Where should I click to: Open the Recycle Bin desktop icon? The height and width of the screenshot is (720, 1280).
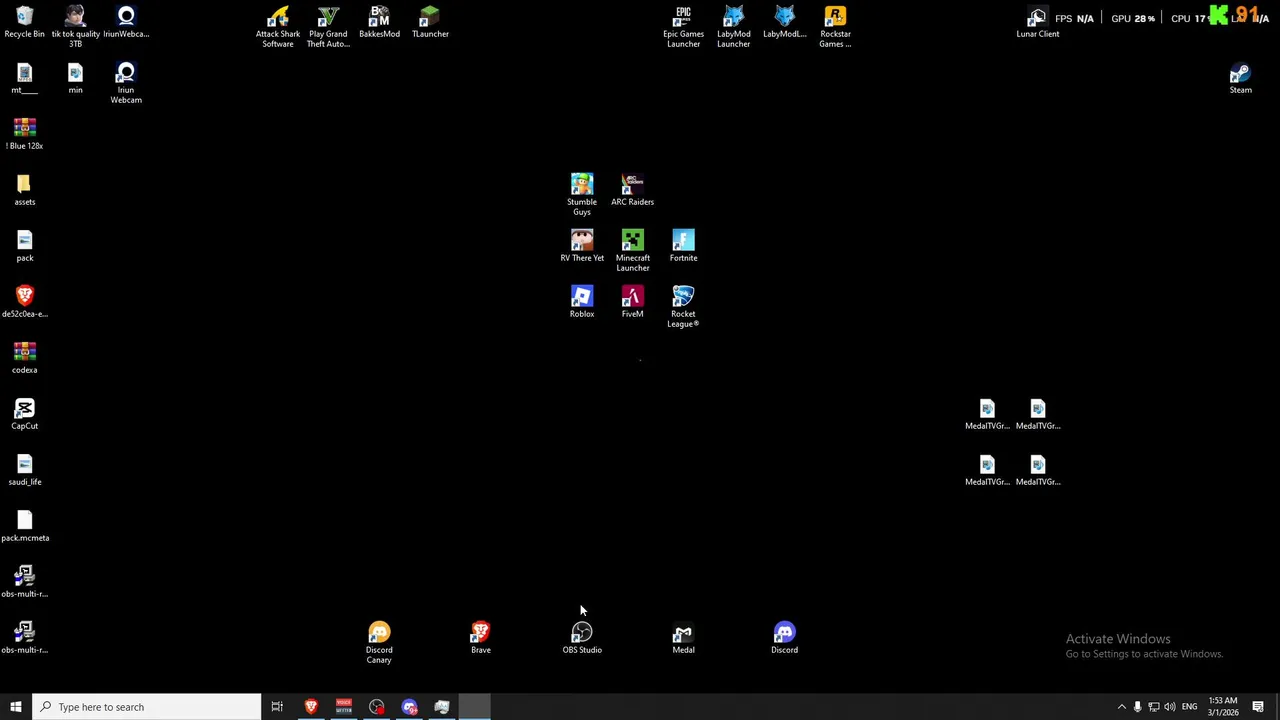pyautogui.click(x=24, y=22)
